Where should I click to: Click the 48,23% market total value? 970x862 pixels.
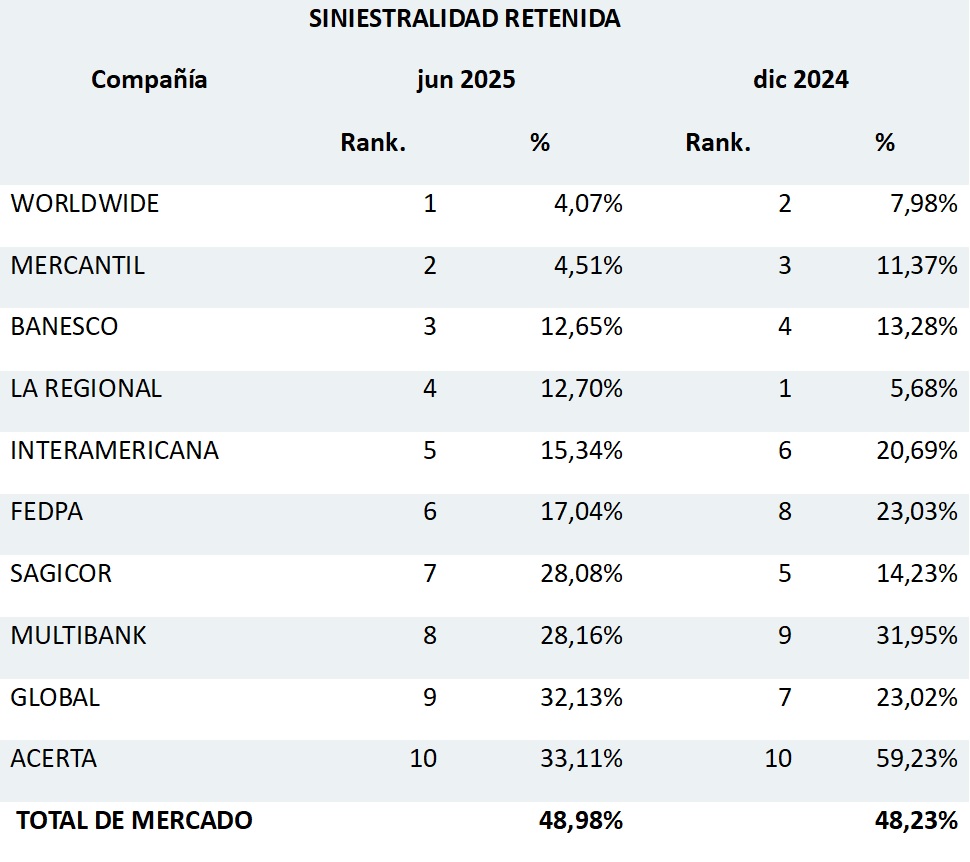tap(916, 821)
